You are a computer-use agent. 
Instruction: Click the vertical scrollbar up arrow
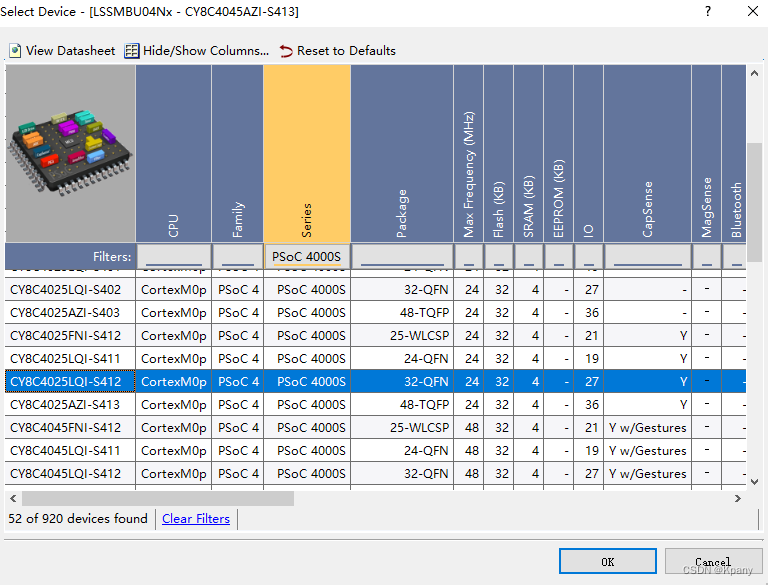754,73
